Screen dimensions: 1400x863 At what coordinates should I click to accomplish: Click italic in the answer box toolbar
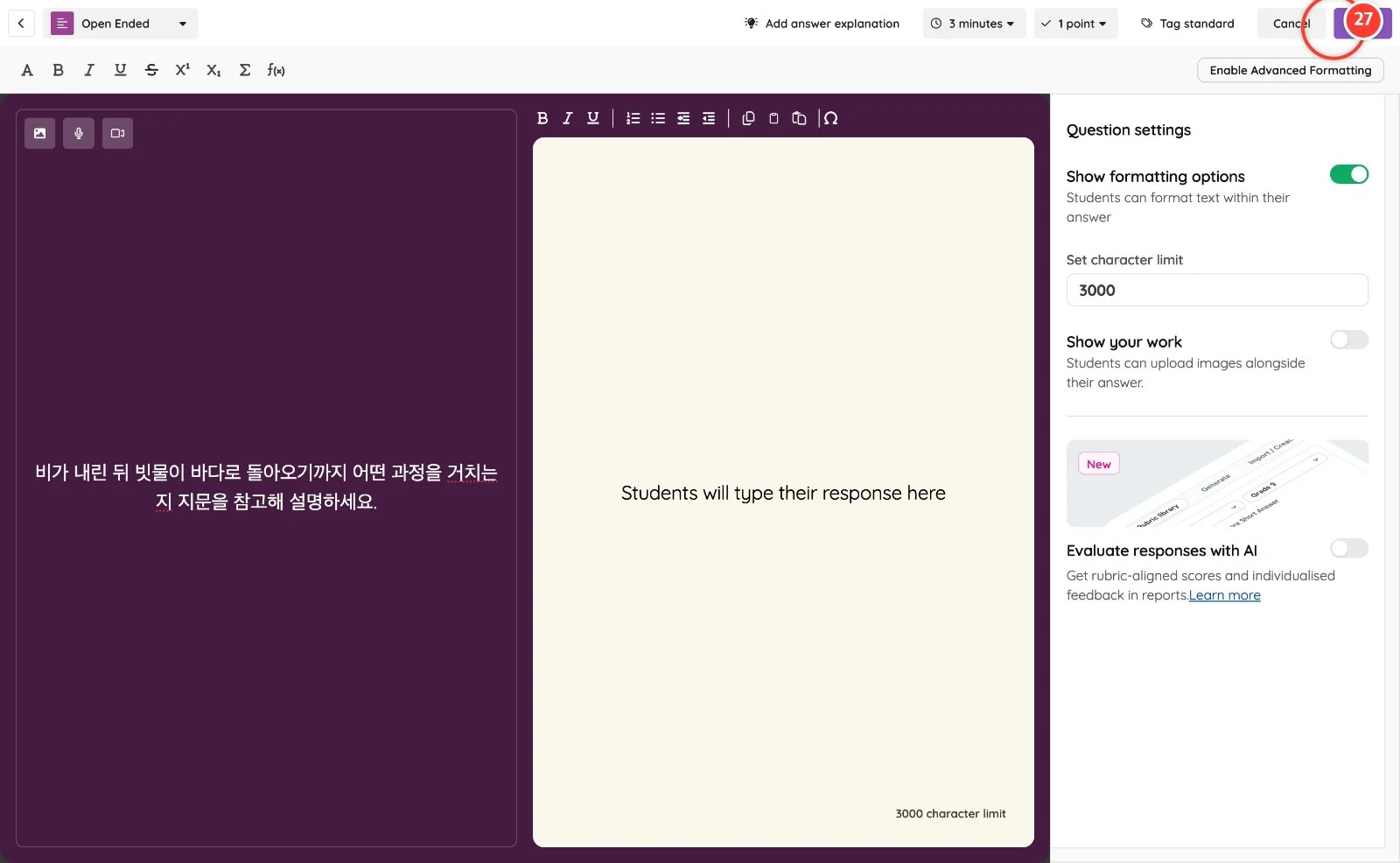pos(567,118)
